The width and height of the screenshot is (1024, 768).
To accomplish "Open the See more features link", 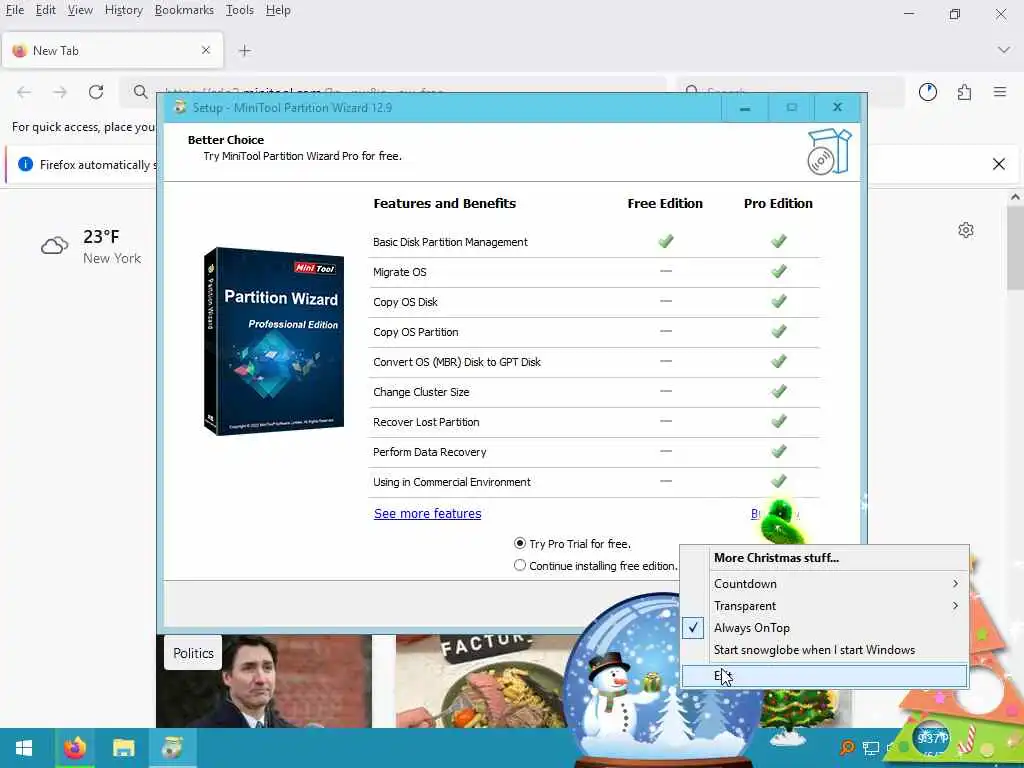I will [x=428, y=513].
